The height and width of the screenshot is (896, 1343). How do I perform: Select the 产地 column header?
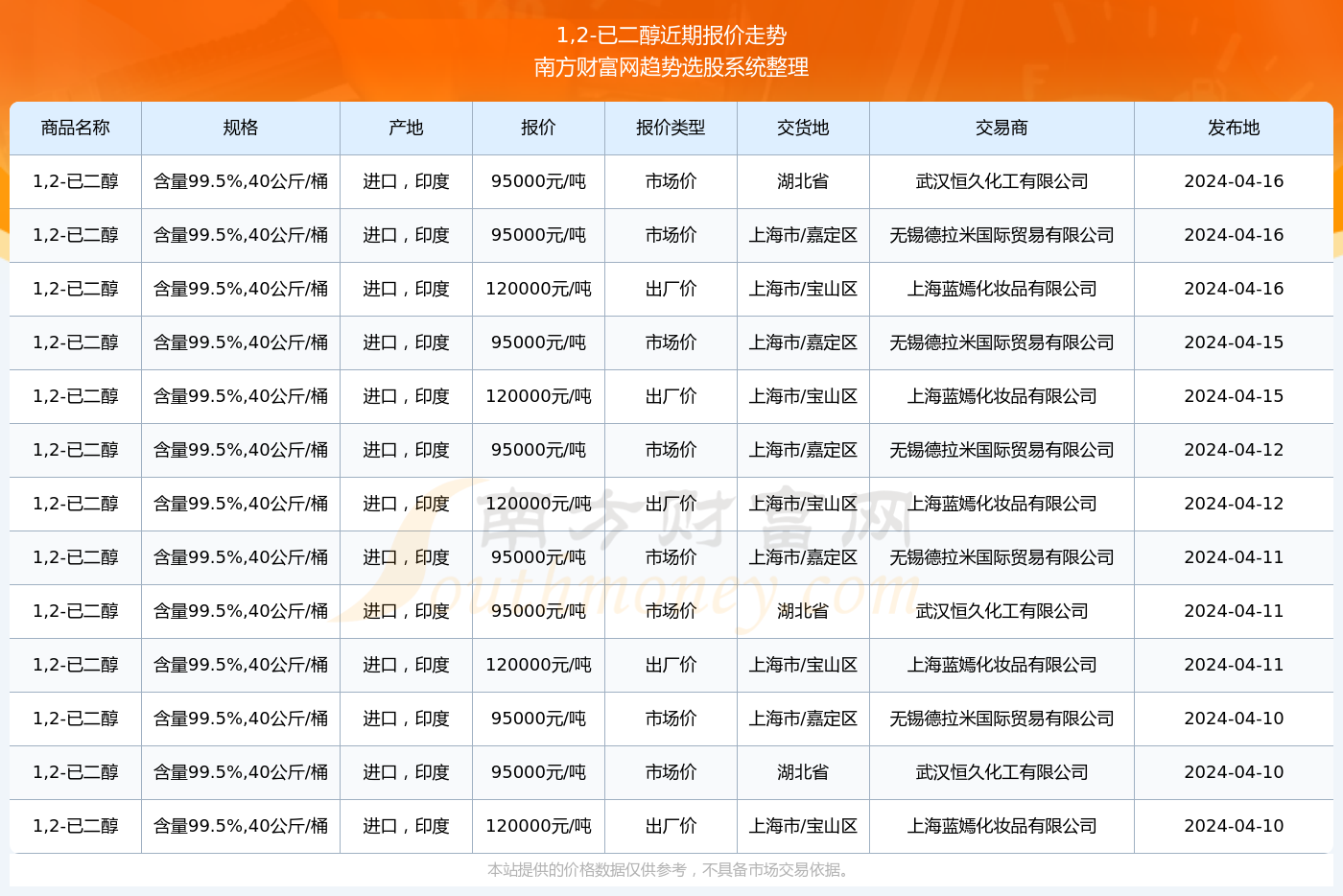[x=406, y=128]
